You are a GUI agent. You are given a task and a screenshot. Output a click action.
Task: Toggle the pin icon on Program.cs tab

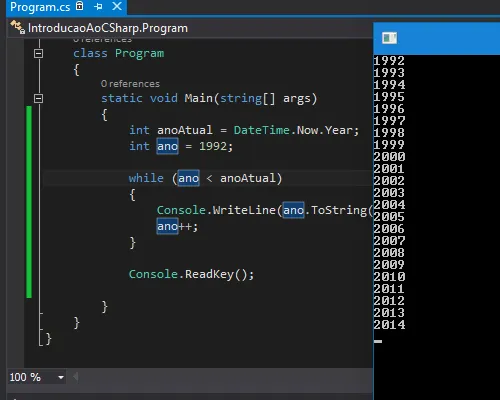[98, 6]
